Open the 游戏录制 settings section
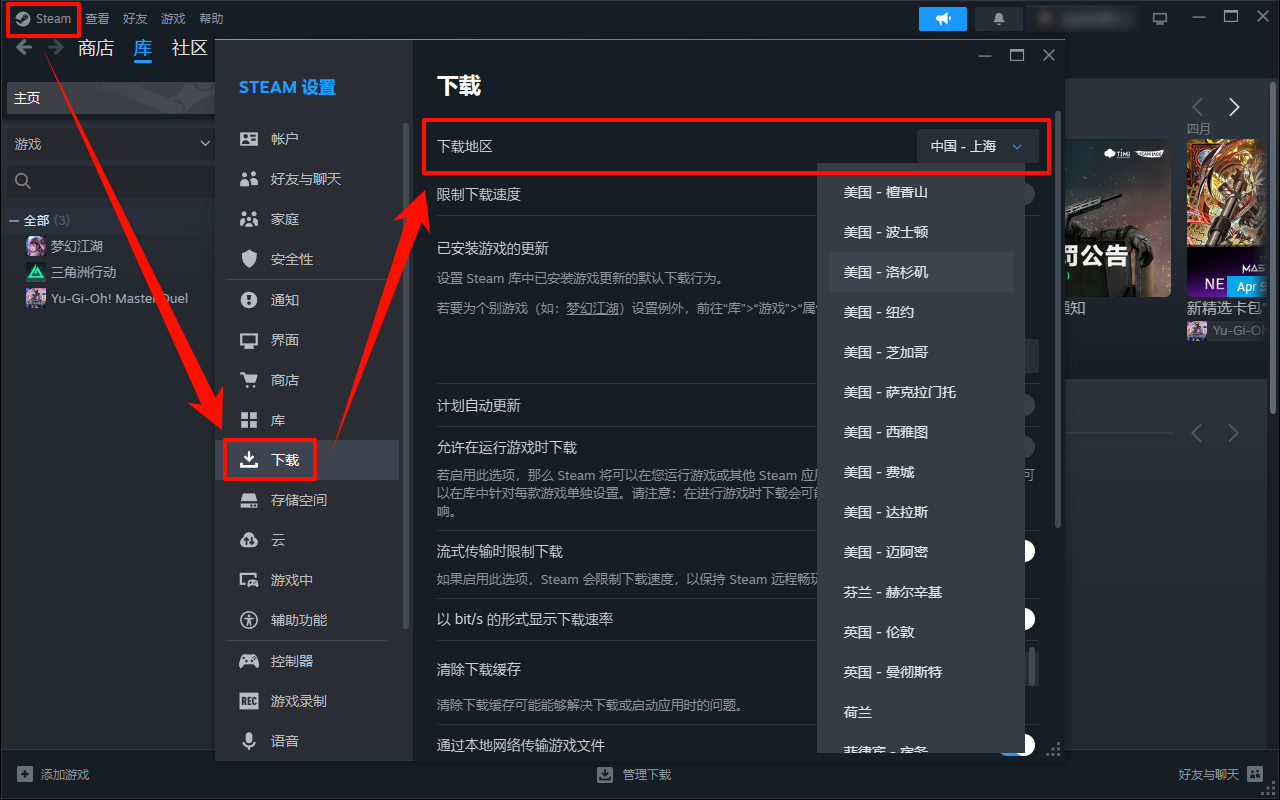The width and height of the screenshot is (1280, 800). pyautogui.click(x=307, y=701)
